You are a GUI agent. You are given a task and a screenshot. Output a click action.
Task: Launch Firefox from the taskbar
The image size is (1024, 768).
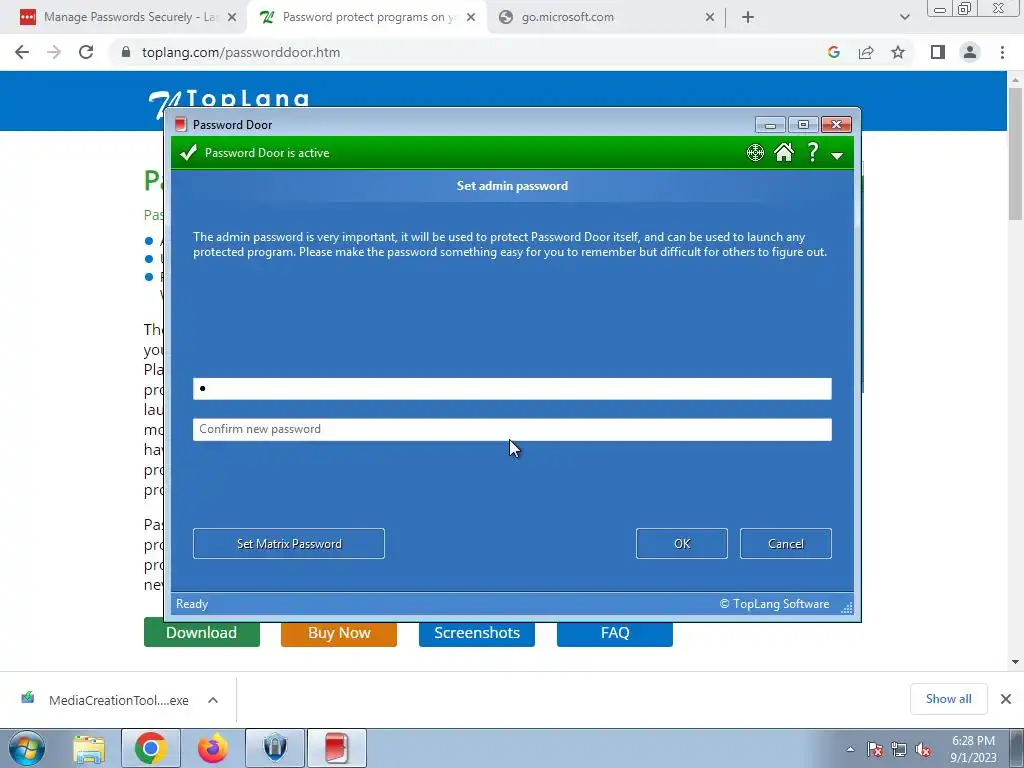tap(212, 748)
